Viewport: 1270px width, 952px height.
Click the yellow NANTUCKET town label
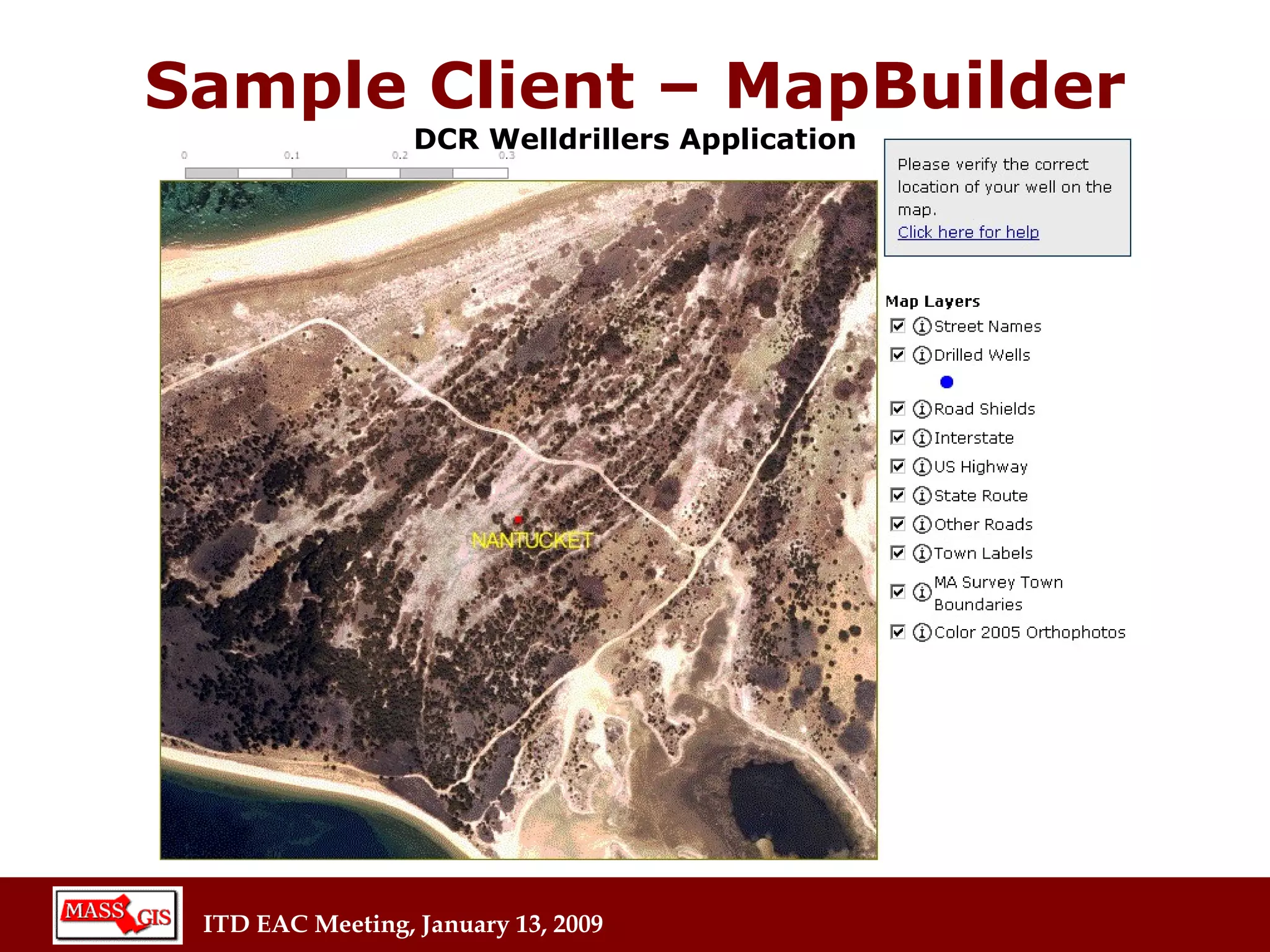[532, 540]
